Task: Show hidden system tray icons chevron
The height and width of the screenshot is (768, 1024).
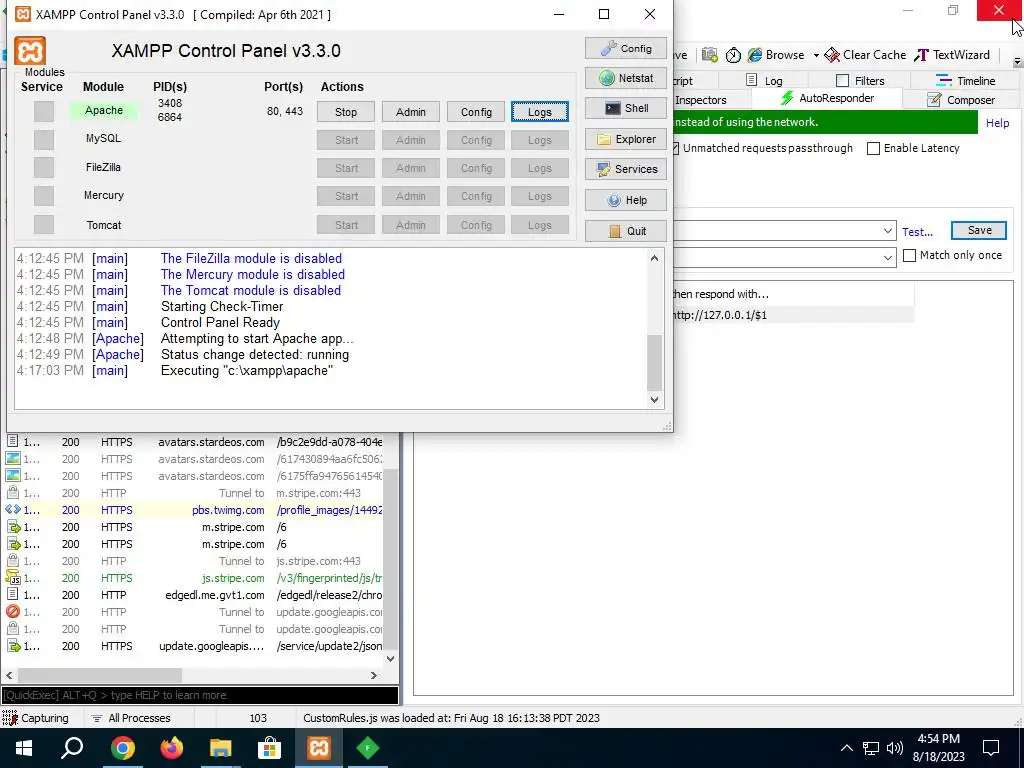Action: [x=846, y=748]
